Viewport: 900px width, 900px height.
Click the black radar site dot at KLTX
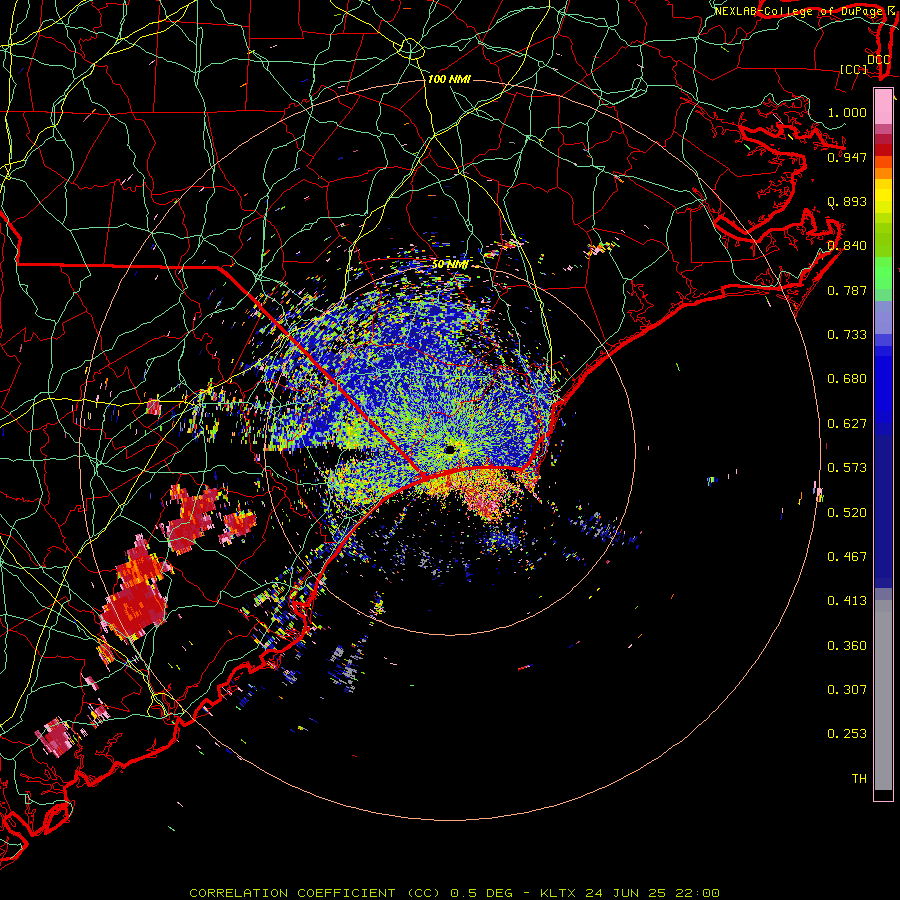(x=450, y=449)
